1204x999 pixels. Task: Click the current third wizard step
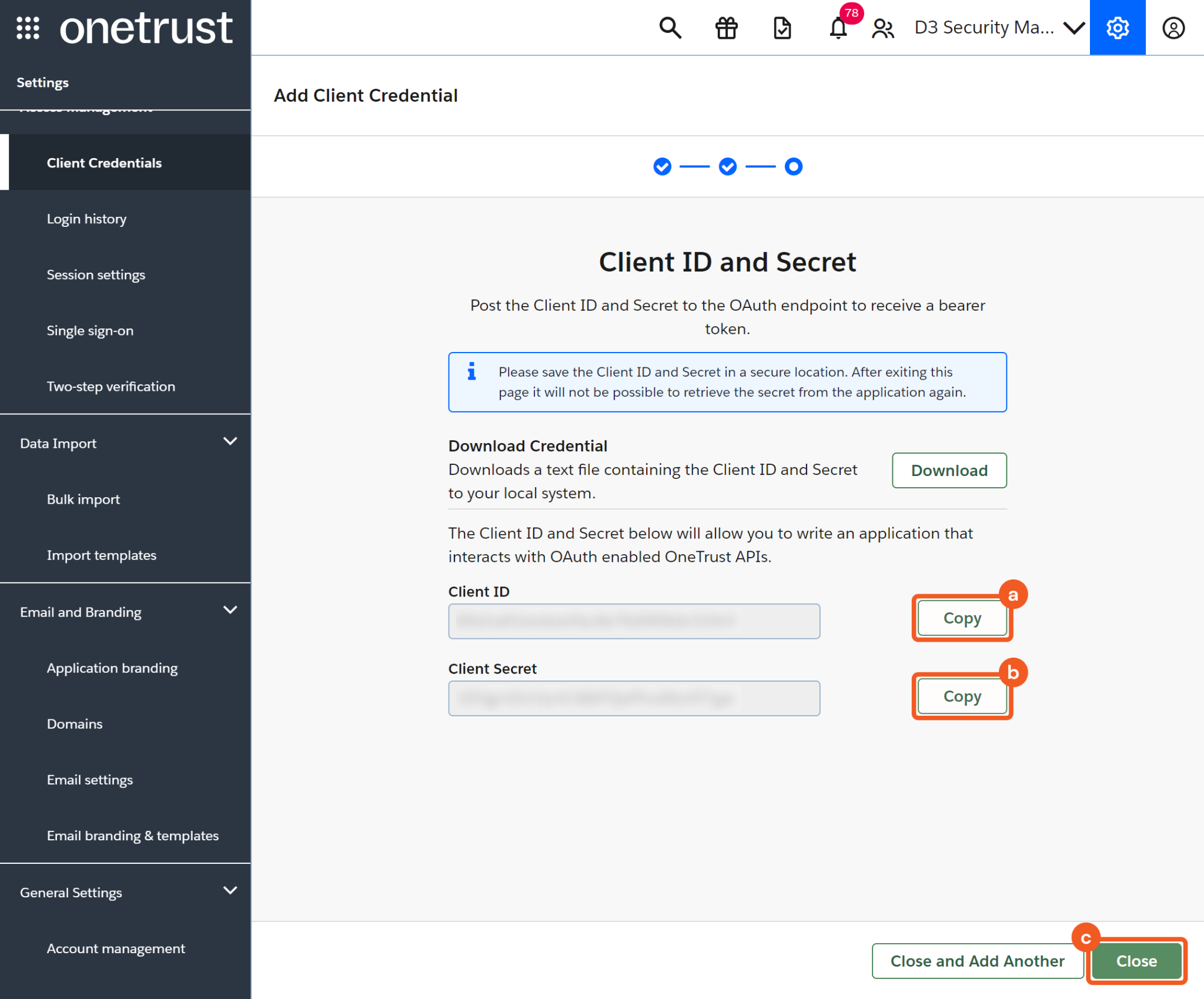(x=793, y=167)
